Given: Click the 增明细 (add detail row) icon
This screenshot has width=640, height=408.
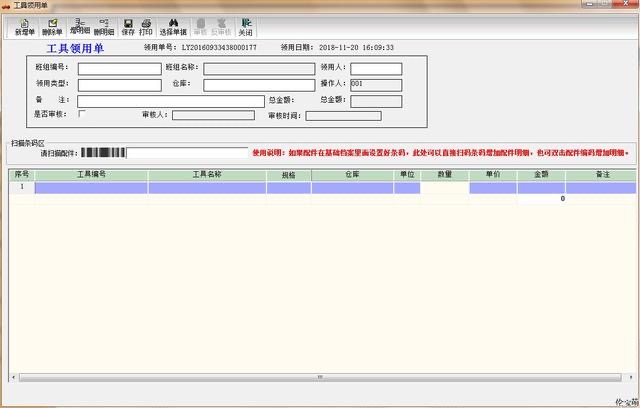Looking at the screenshot, I should point(79,26).
